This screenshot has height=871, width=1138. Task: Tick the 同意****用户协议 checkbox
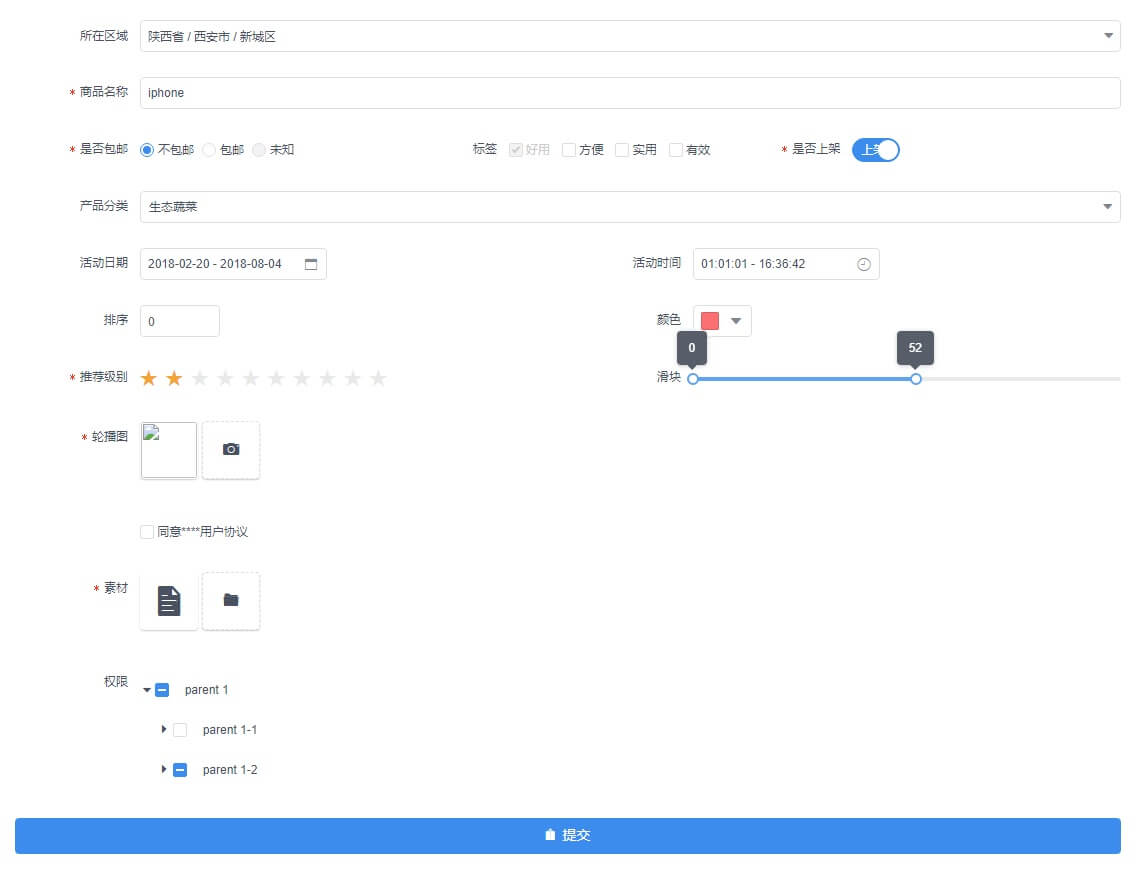coord(147,532)
